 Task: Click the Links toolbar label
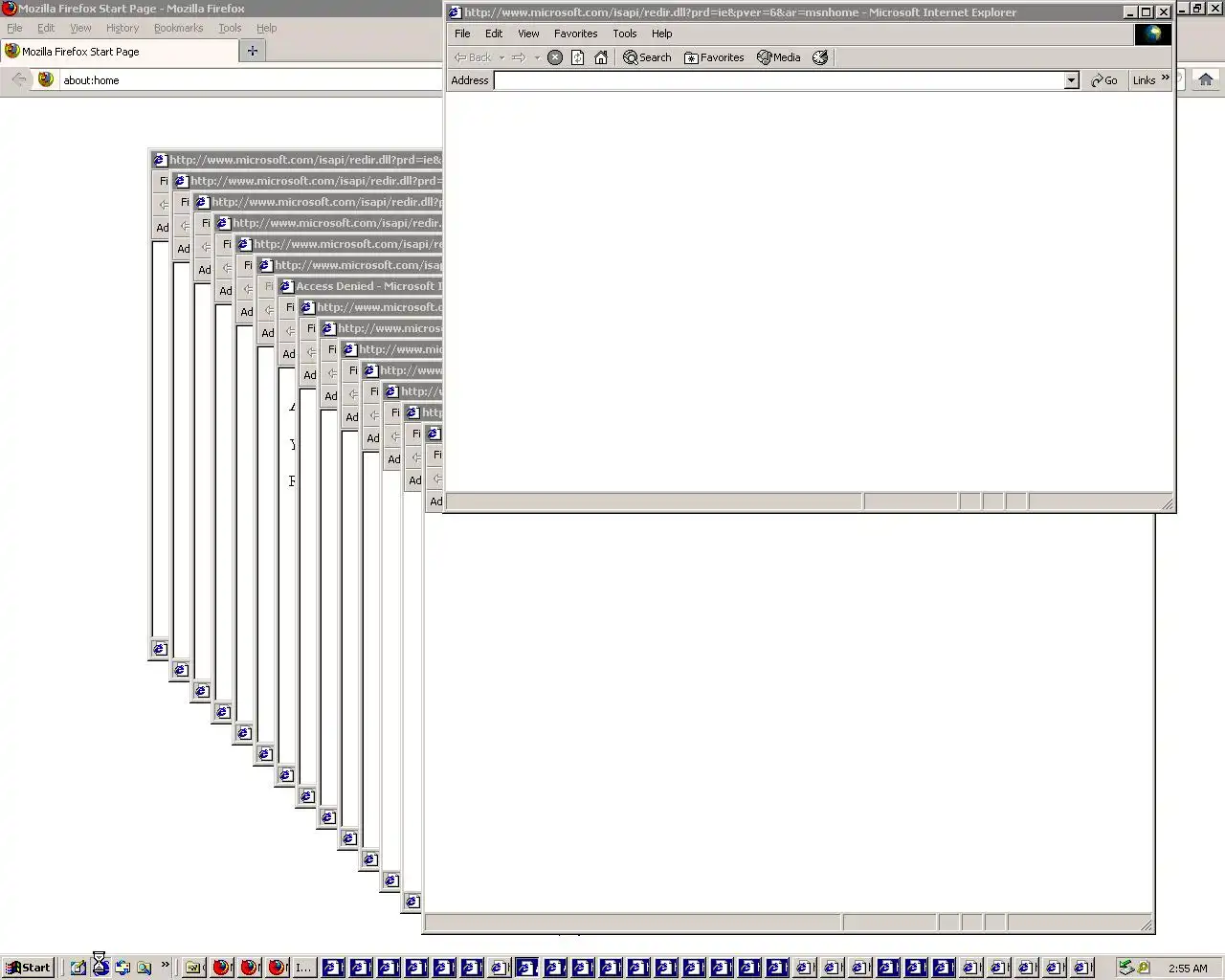(x=1144, y=80)
